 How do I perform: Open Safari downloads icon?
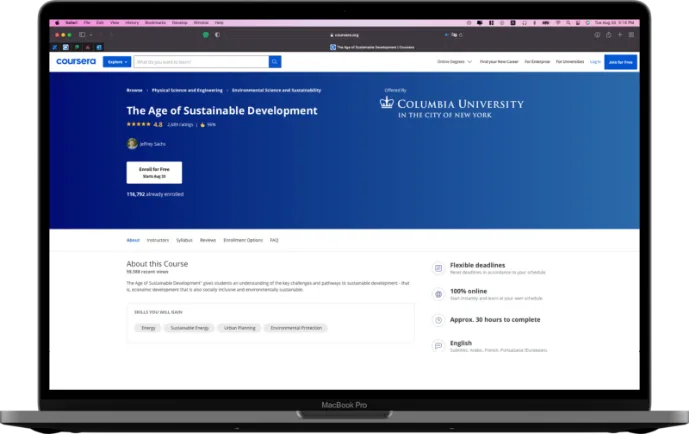pyautogui.click(x=597, y=35)
